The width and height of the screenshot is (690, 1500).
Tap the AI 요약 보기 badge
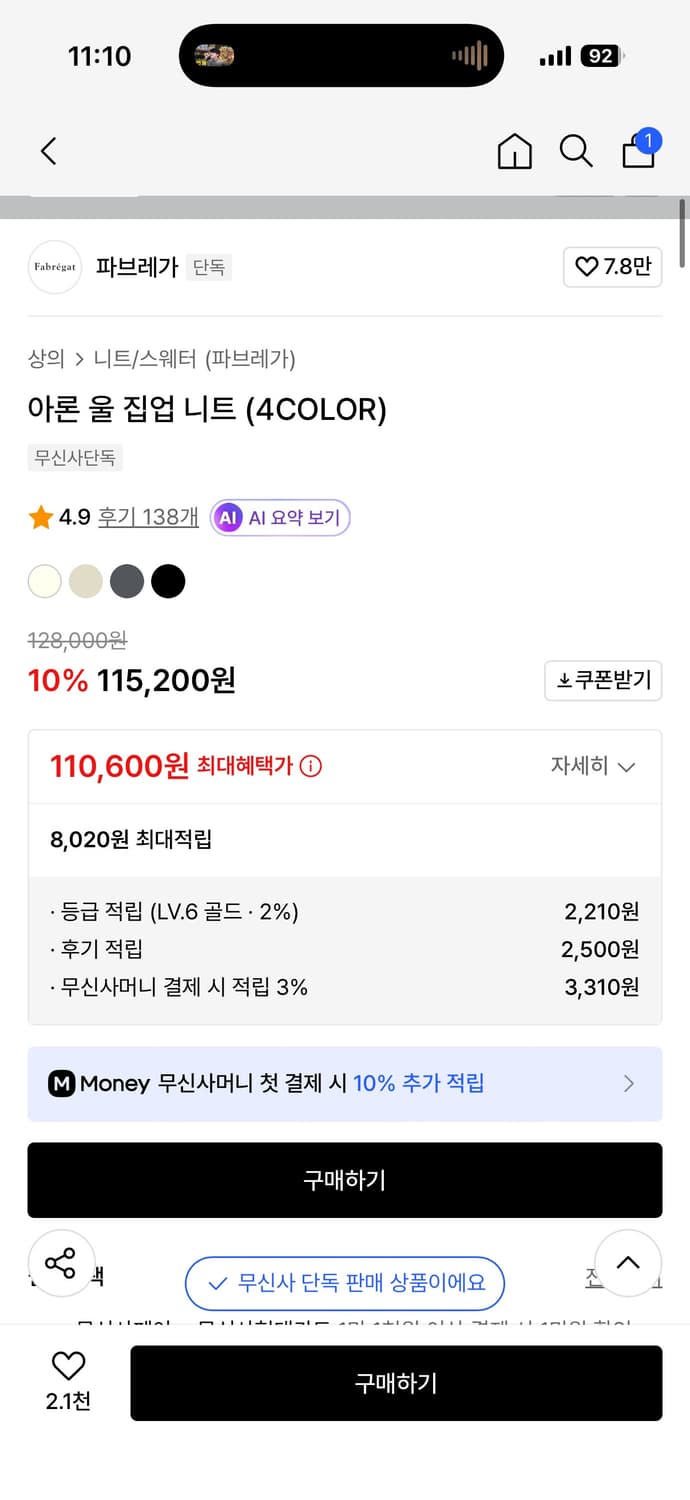(279, 517)
